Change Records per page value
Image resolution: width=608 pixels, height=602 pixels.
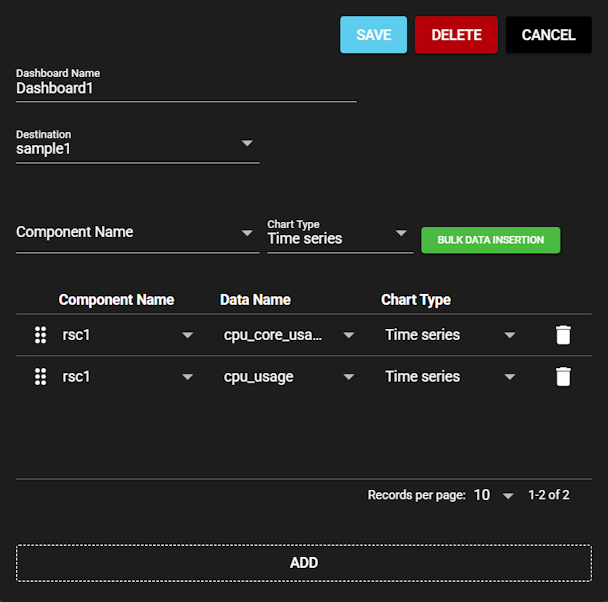pyautogui.click(x=493, y=495)
